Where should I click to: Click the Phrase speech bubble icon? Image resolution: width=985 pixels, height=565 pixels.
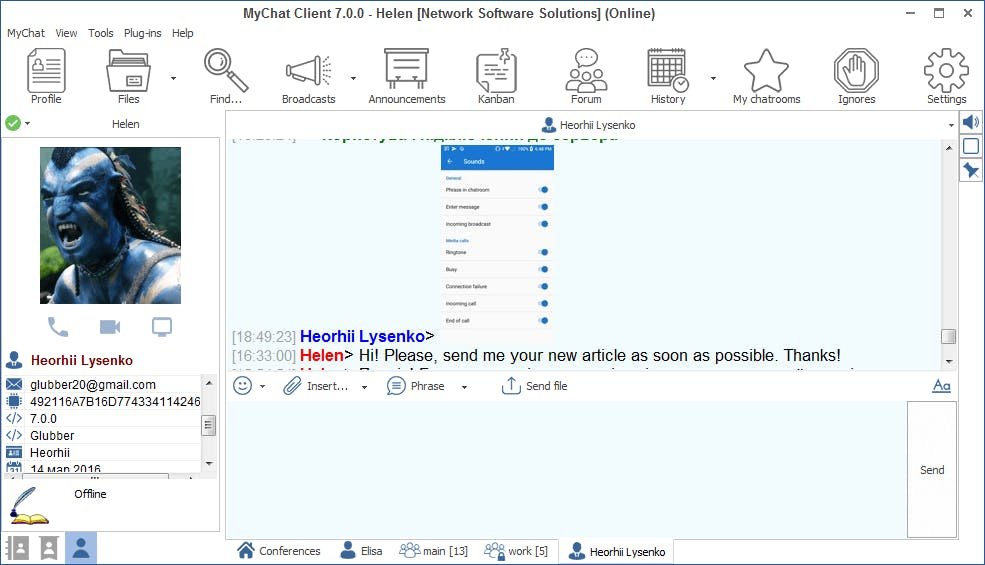(x=396, y=386)
